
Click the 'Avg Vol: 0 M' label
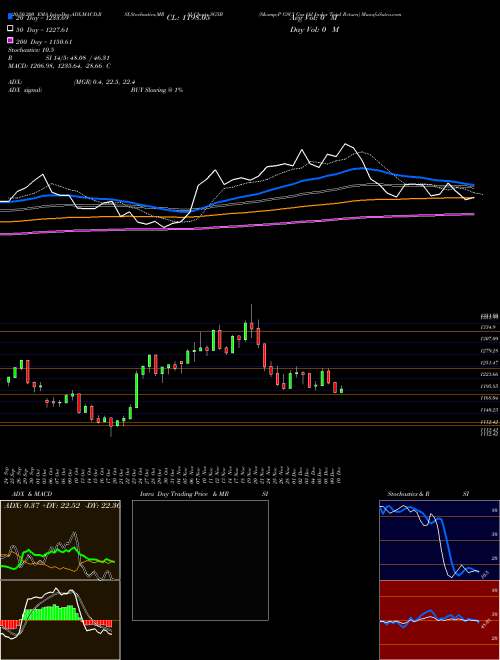(x=313, y=18)
